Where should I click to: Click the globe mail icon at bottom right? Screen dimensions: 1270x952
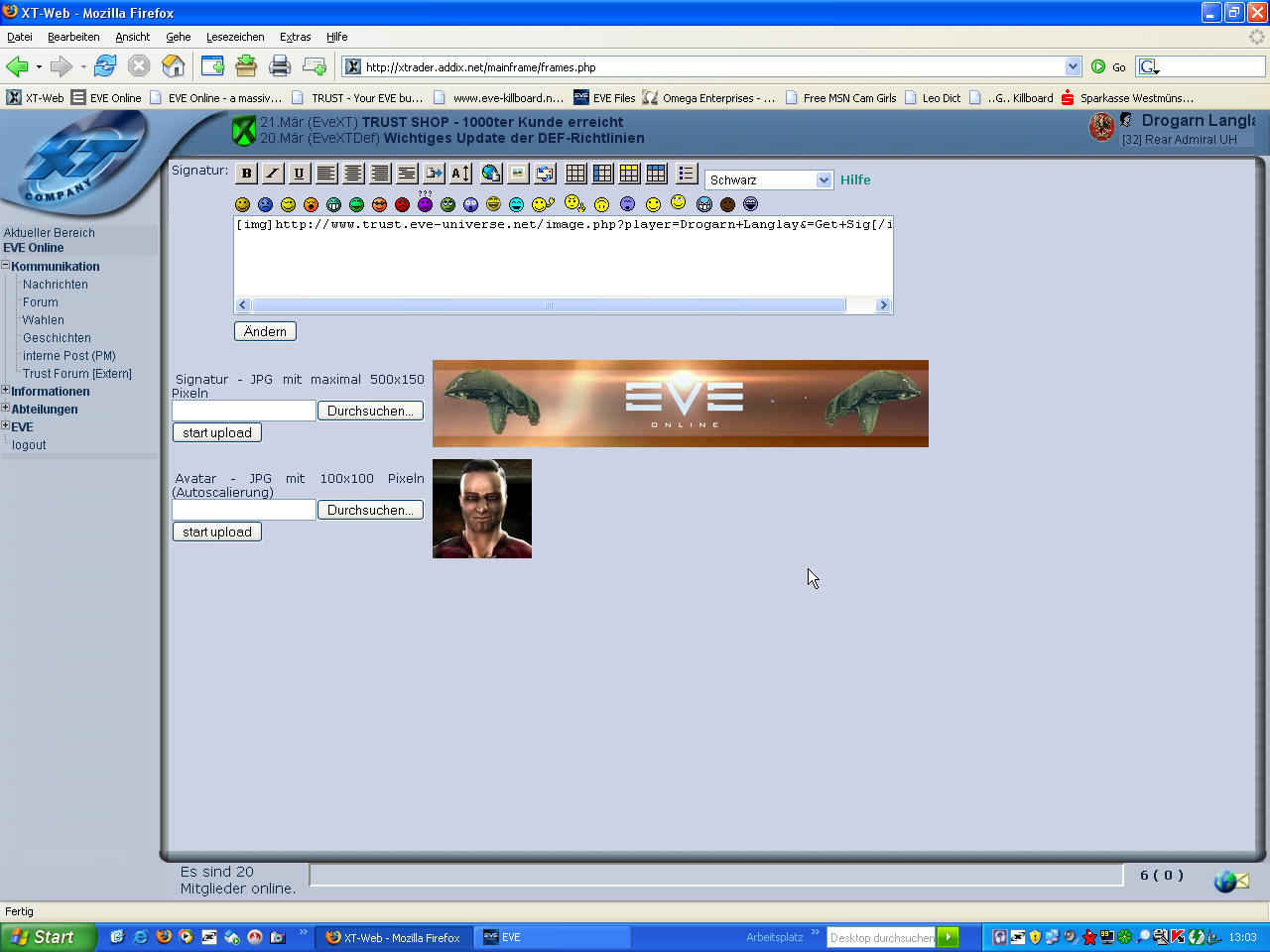coord(1231,881)
